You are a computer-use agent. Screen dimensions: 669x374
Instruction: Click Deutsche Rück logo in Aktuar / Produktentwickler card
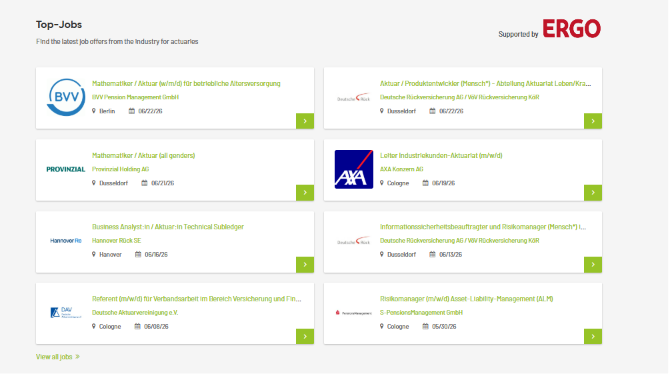point(354,98)
